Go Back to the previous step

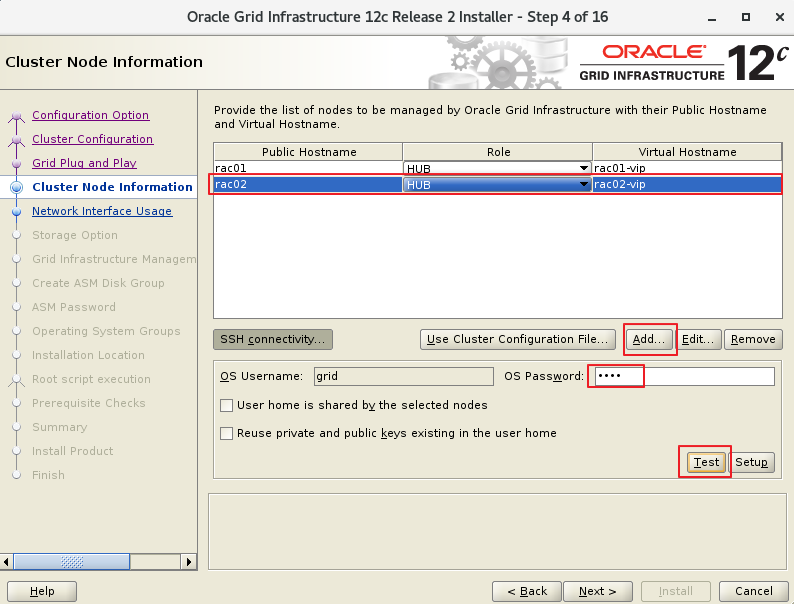pos(527,591)
